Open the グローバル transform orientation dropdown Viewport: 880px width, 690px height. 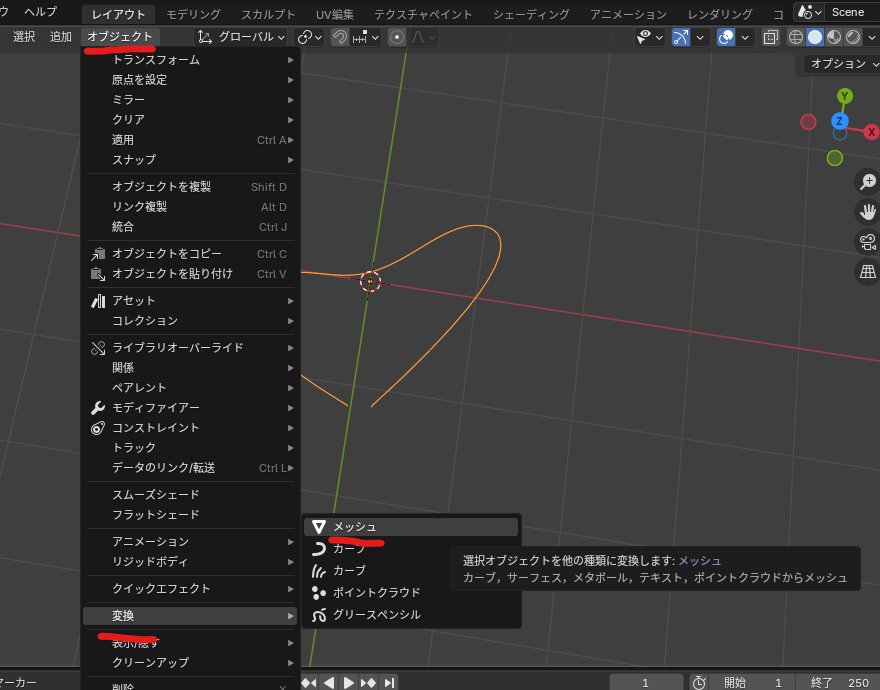(x=242, y=37)
